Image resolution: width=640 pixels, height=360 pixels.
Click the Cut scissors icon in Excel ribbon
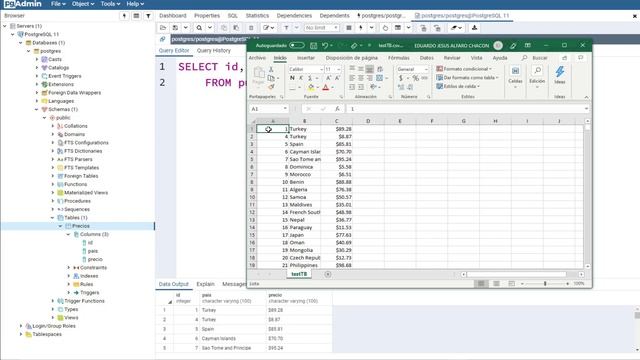pos(271,69)
